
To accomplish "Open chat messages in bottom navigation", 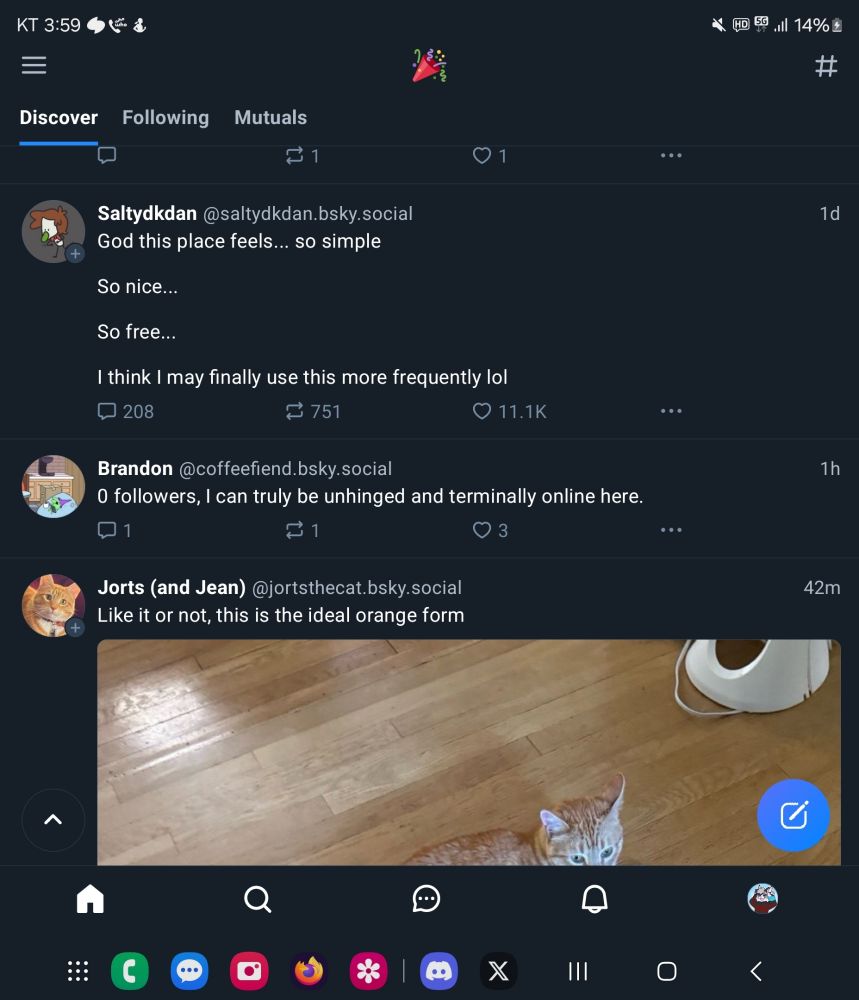I will click(426, 899).
